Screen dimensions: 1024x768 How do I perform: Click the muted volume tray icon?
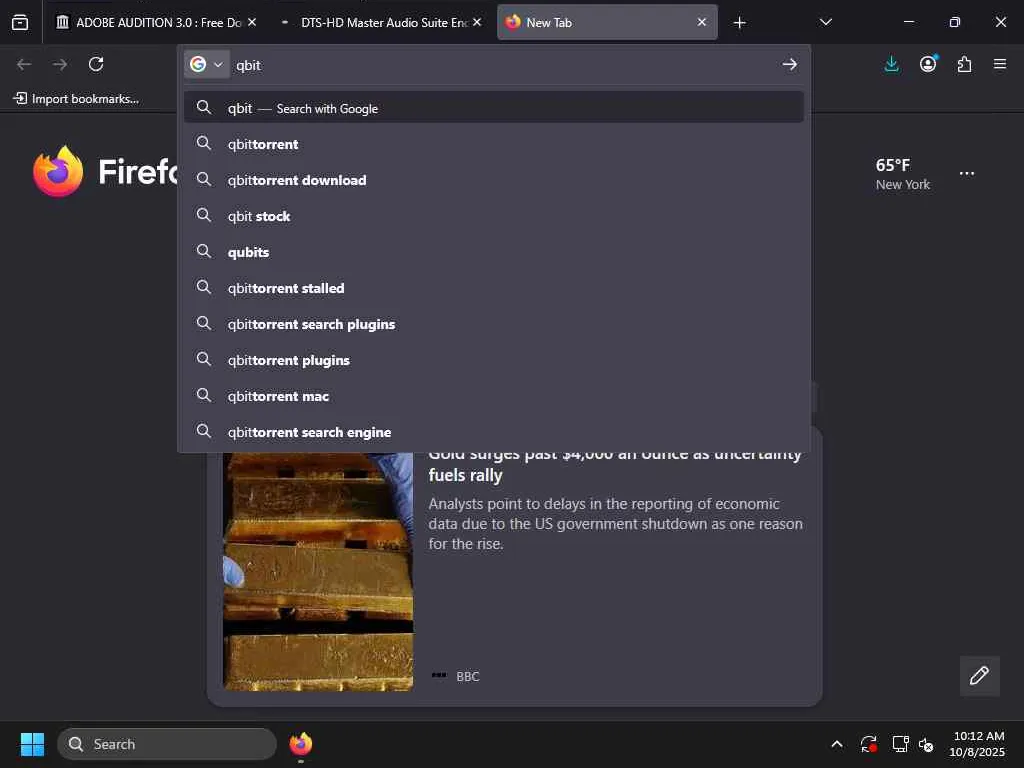click(x=926, y=744)
